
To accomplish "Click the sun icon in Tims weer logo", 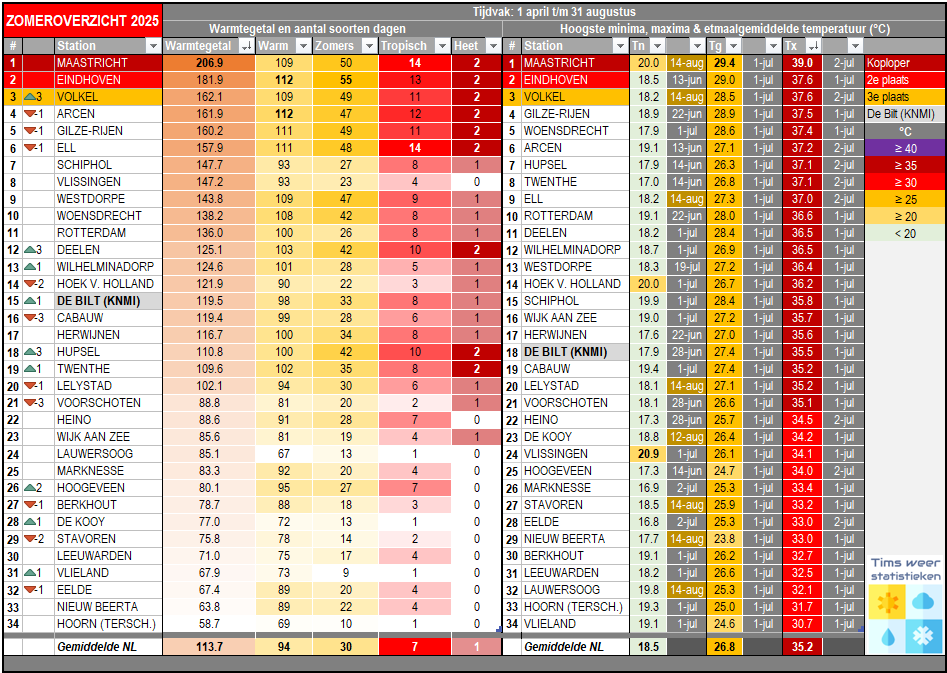I will 887,602.
